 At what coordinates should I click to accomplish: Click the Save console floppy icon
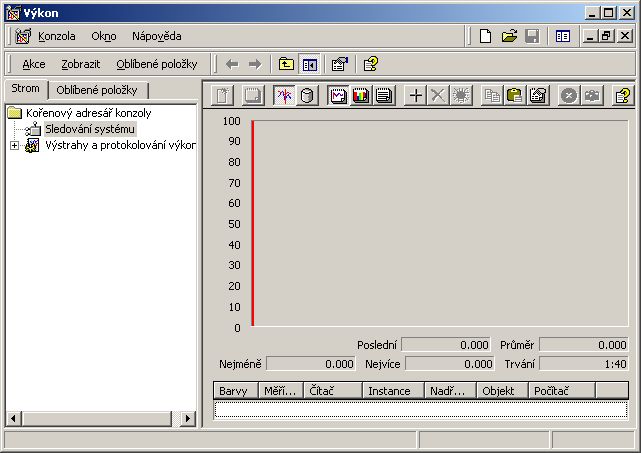click(532, 36)
